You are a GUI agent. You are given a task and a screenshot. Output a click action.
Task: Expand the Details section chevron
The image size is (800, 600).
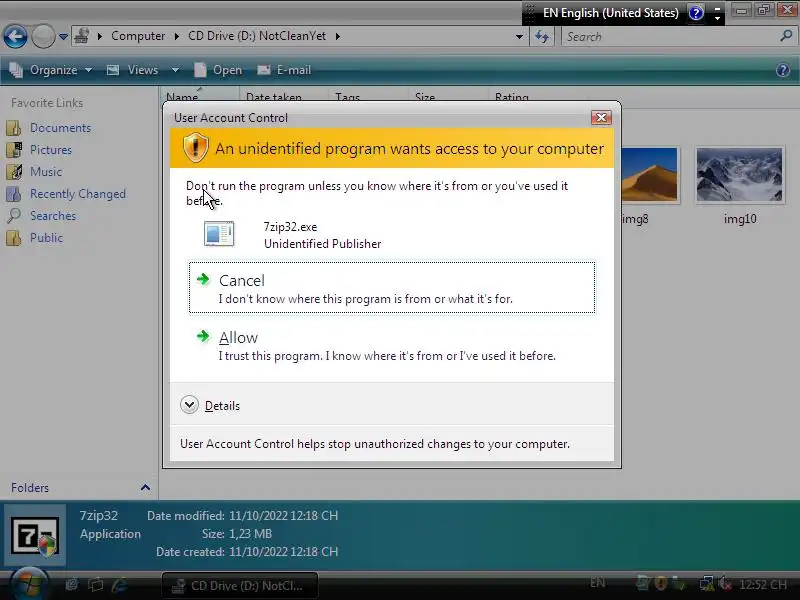[189, 405]
